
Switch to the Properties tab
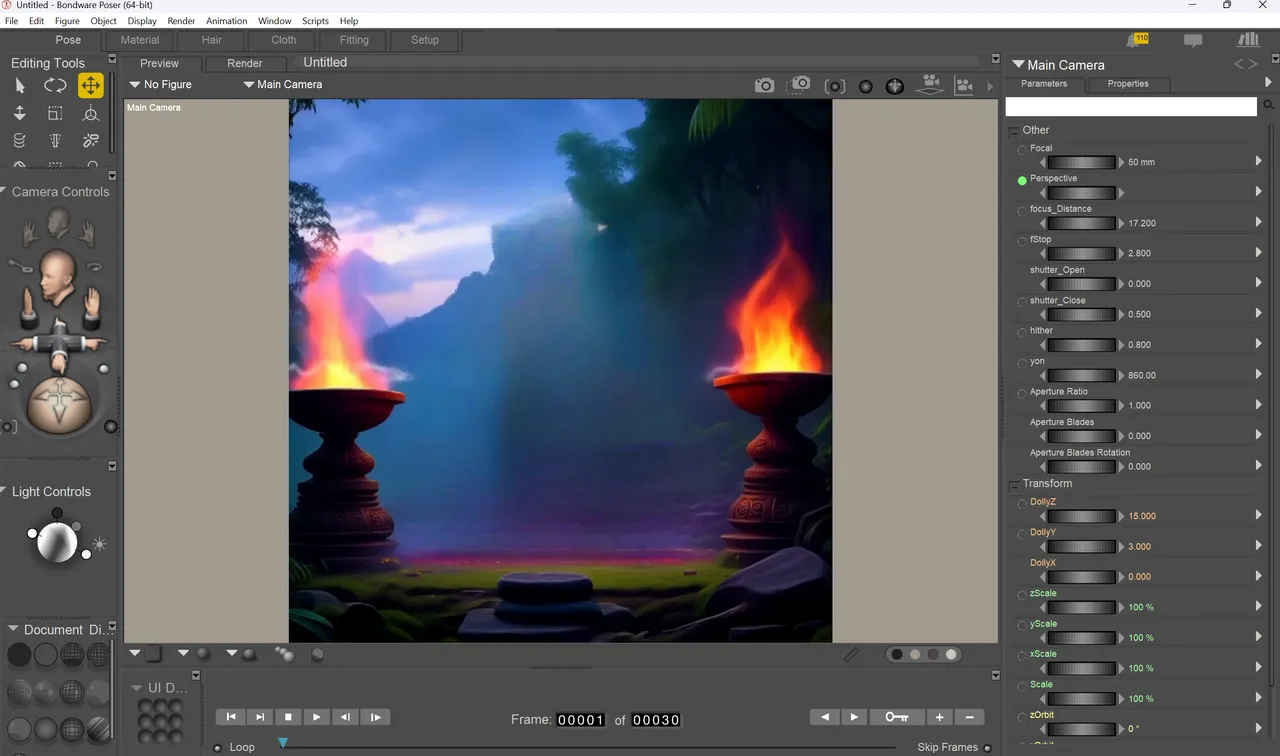click(1127, 84)
